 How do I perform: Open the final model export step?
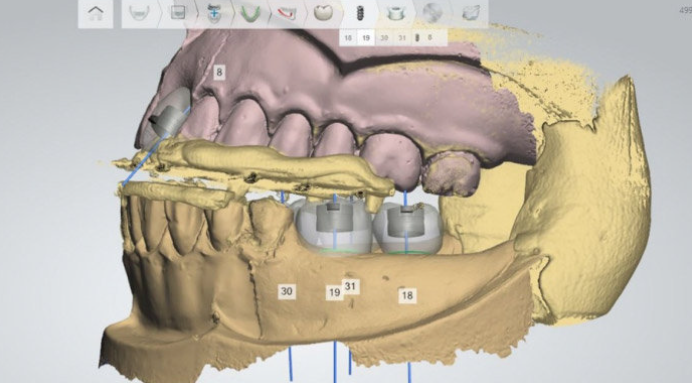tap(470, 13)
